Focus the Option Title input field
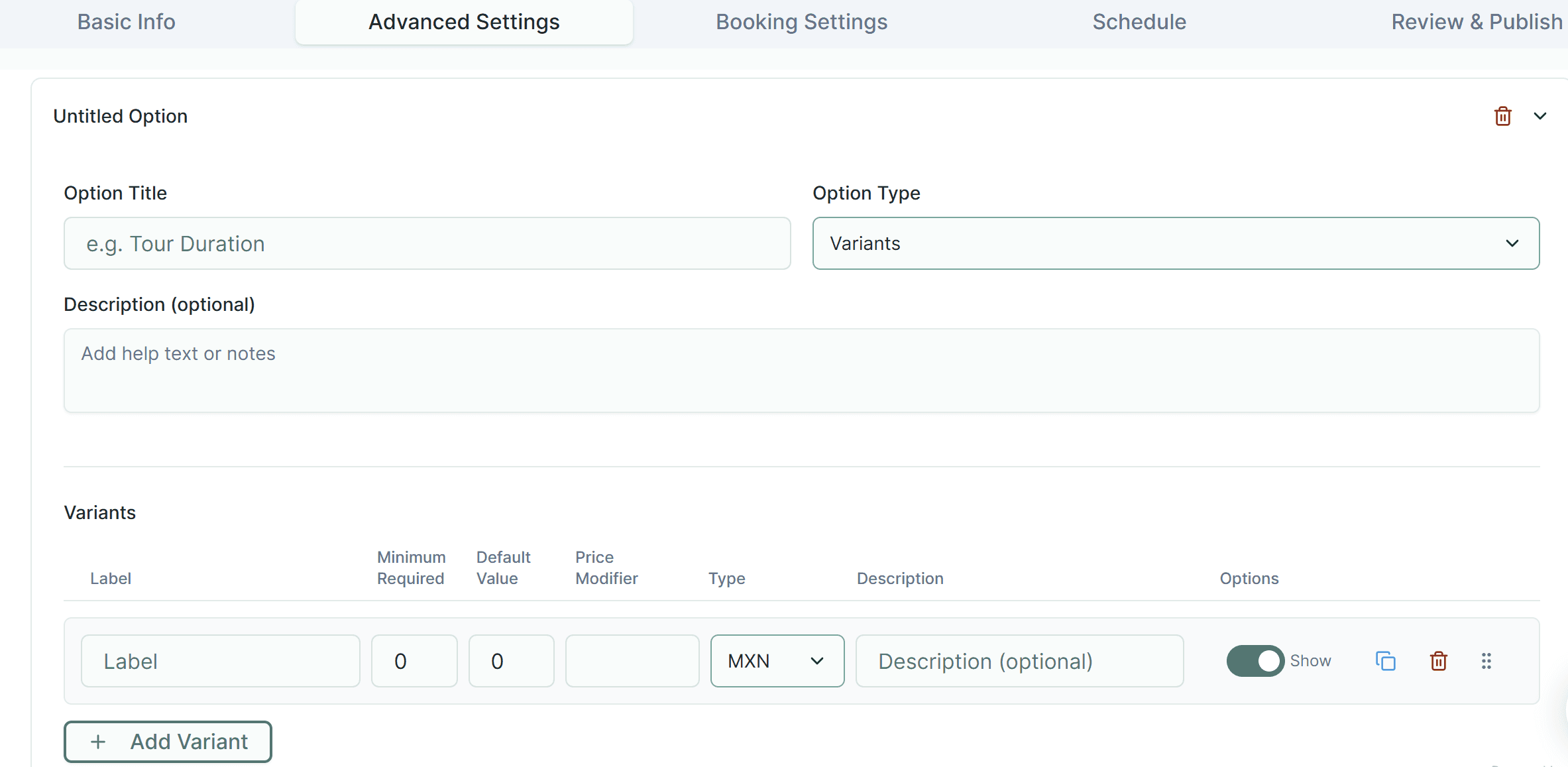The image size is (1568, 767). pyautogui.click(x=427, y=243)
